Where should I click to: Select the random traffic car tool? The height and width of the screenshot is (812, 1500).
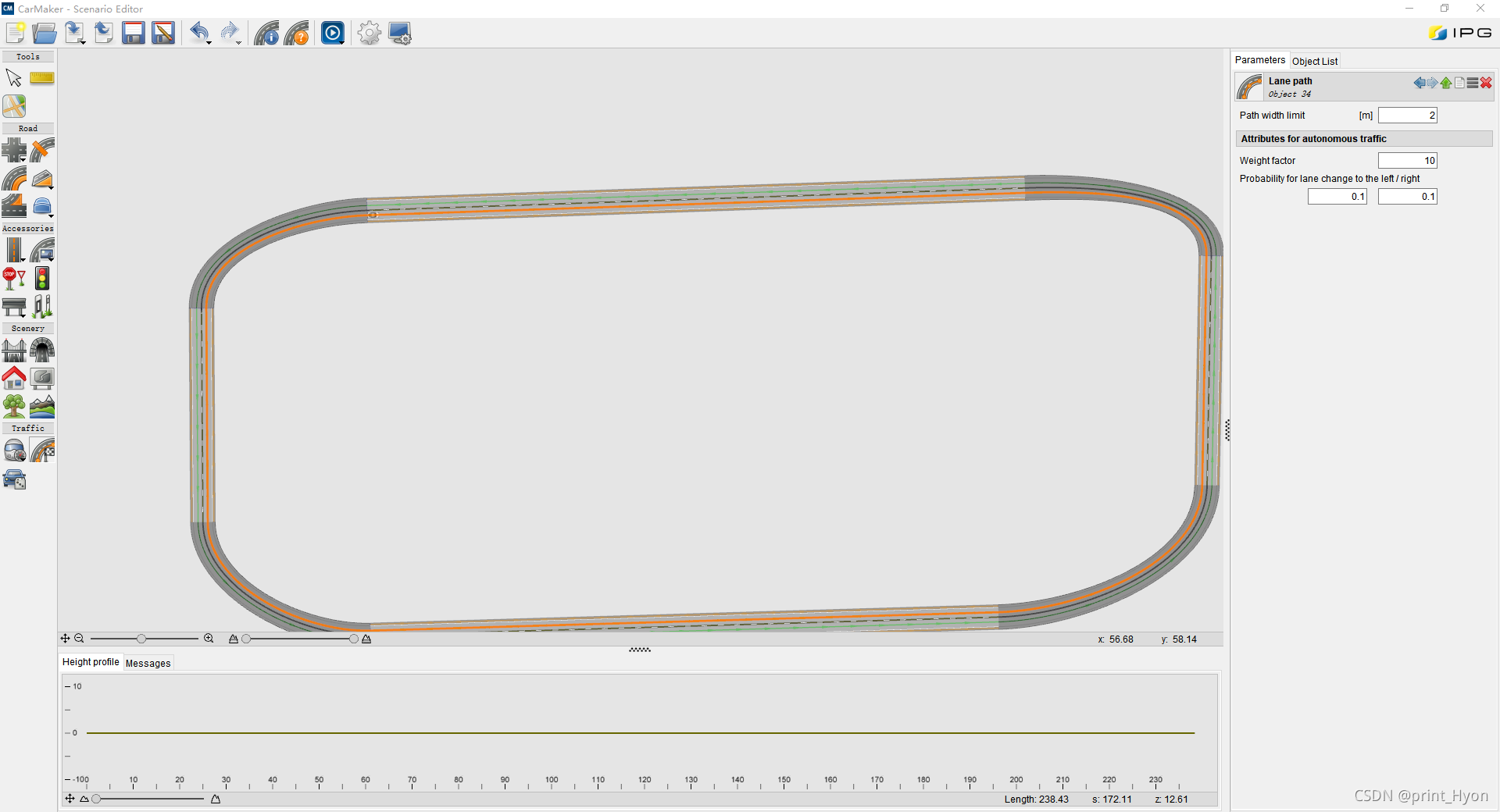coord(14,479)
